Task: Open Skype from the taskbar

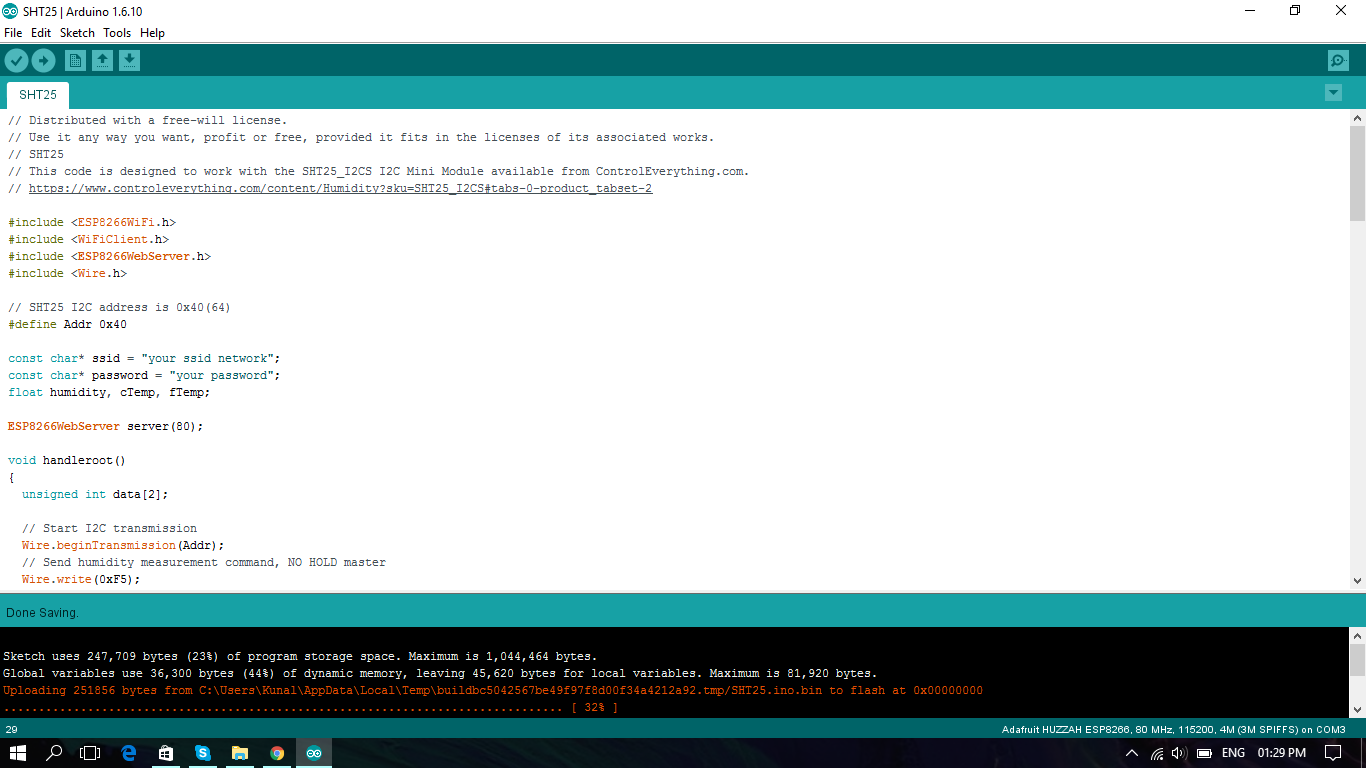Action: click(203, 753)
